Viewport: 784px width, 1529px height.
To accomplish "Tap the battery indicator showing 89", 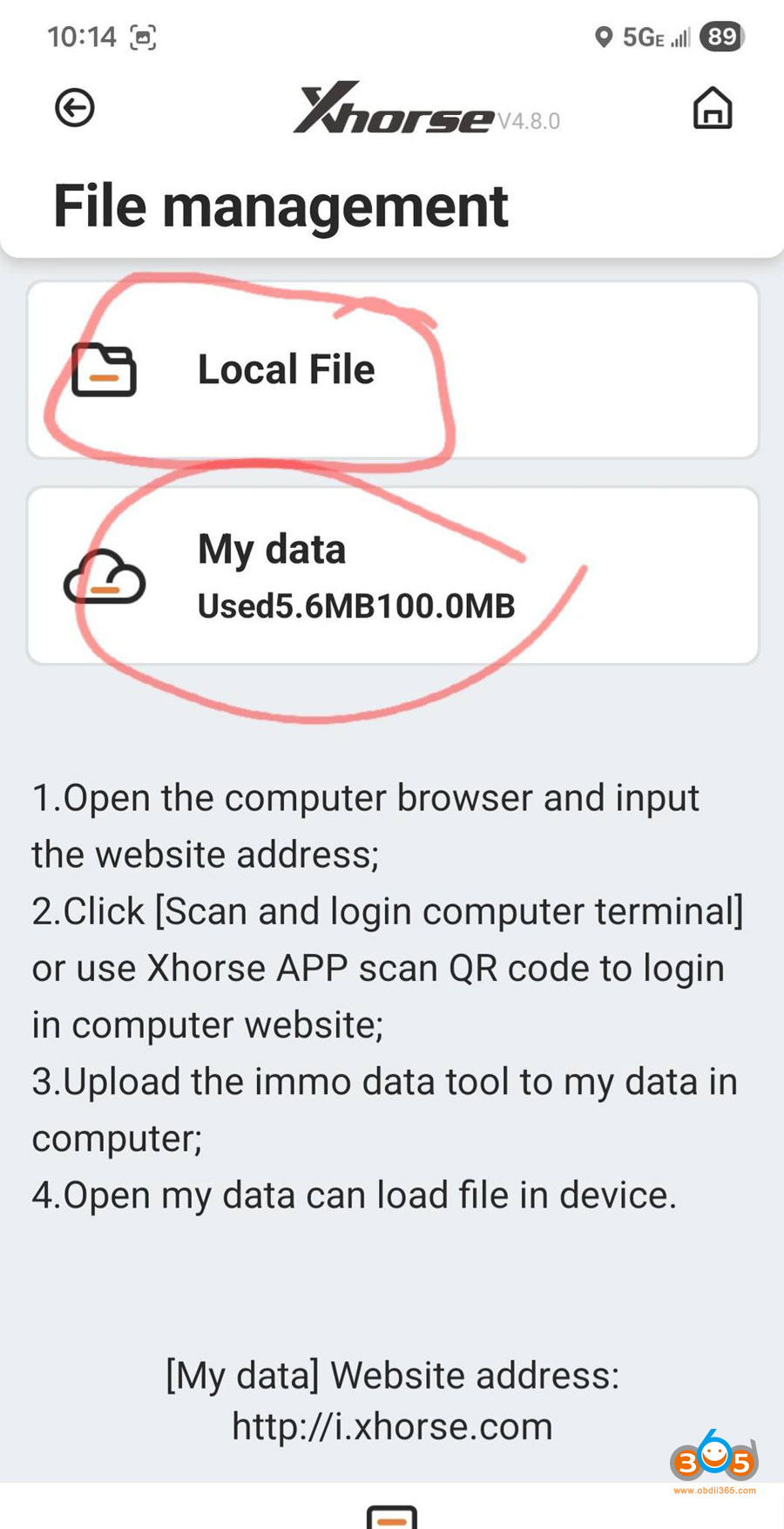I will [x=722, y=37].
